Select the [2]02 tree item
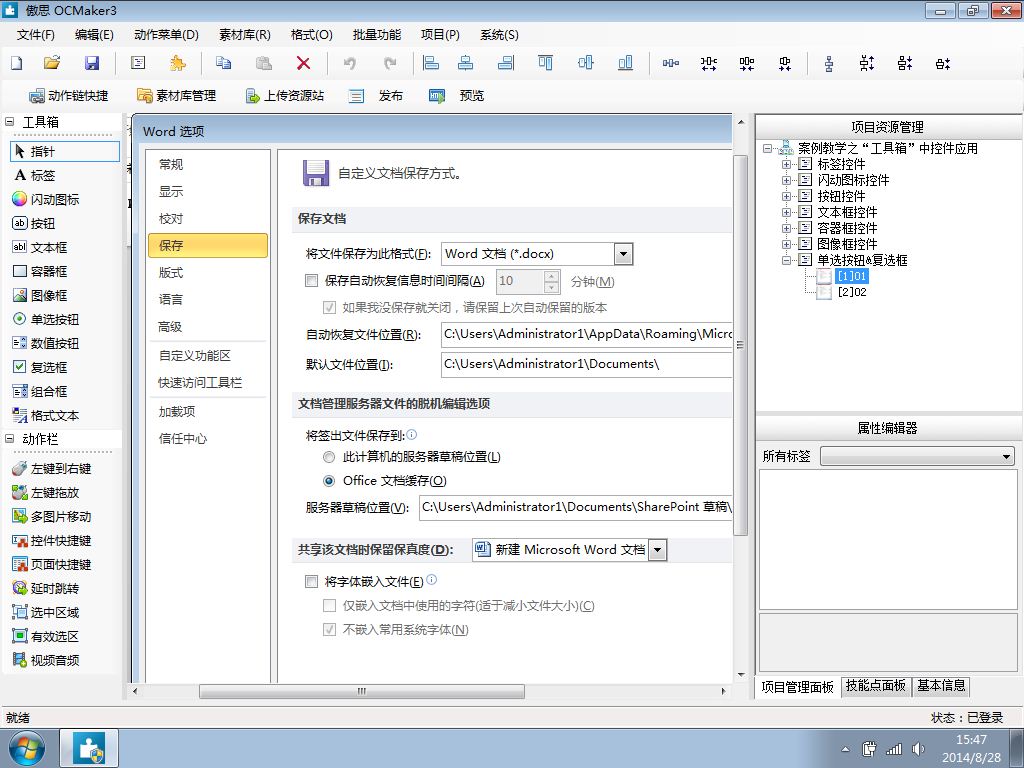1024x768 pixels. 852,293
